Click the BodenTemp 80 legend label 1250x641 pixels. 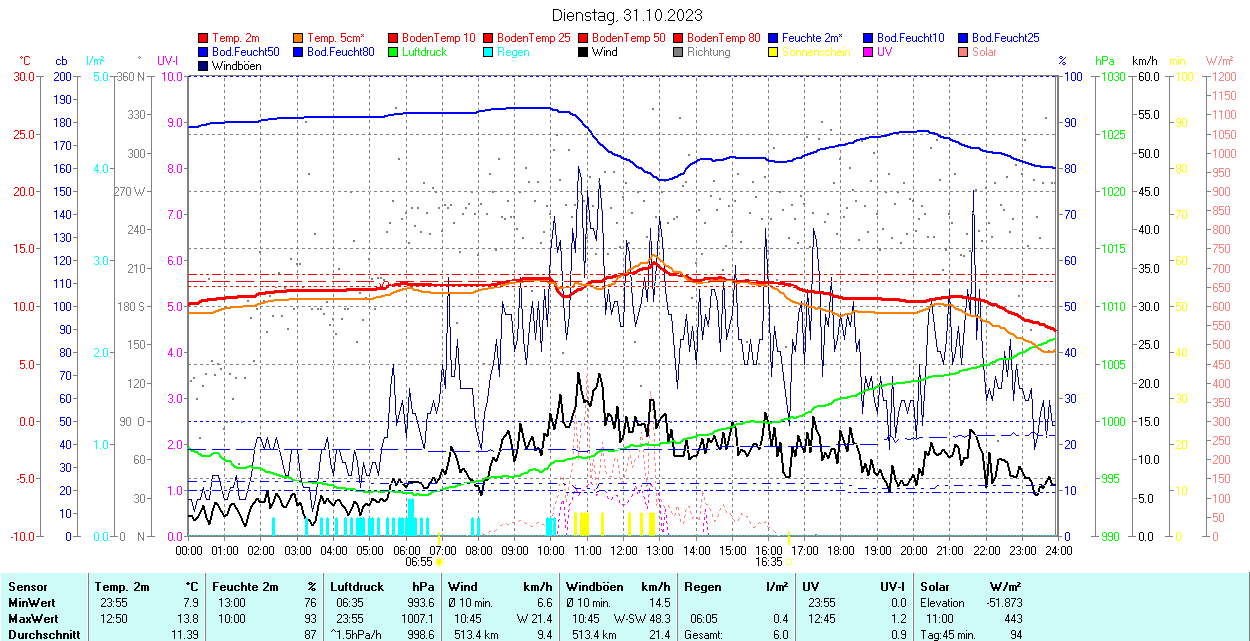coord(724,38)
